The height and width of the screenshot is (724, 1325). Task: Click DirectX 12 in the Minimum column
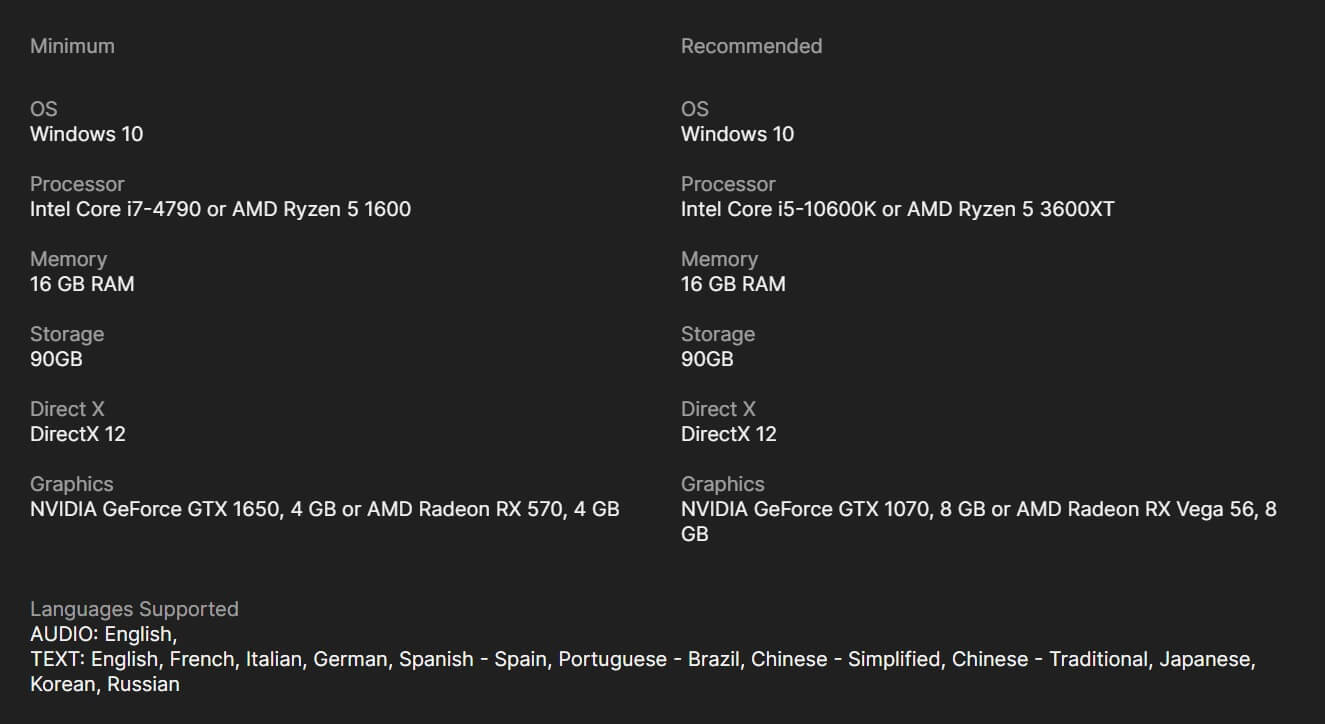click(x=78, y=434)
